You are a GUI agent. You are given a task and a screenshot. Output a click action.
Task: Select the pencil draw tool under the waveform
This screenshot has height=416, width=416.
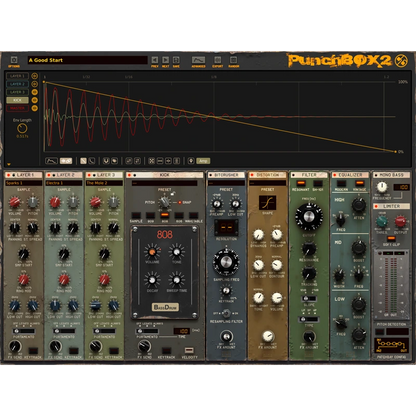tap(83, 161)
